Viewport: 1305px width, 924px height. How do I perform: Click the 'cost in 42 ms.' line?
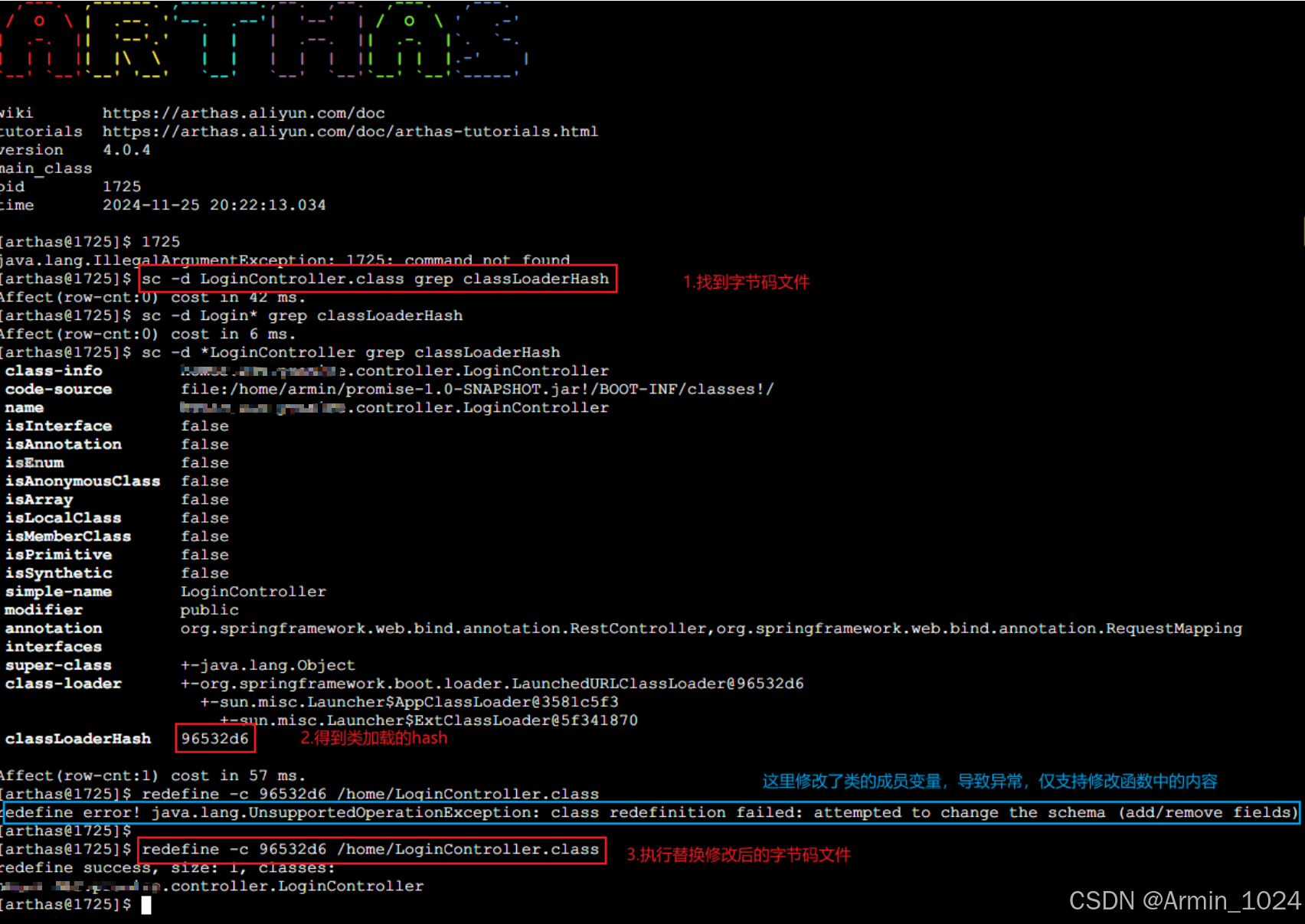pyautogui.click(x=152, y=297)
